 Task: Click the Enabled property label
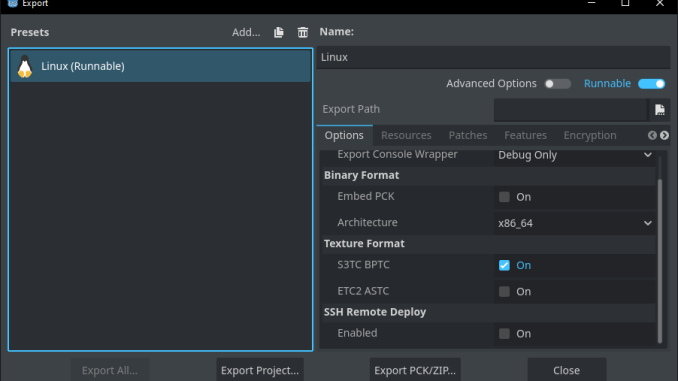tap(357, 333)
